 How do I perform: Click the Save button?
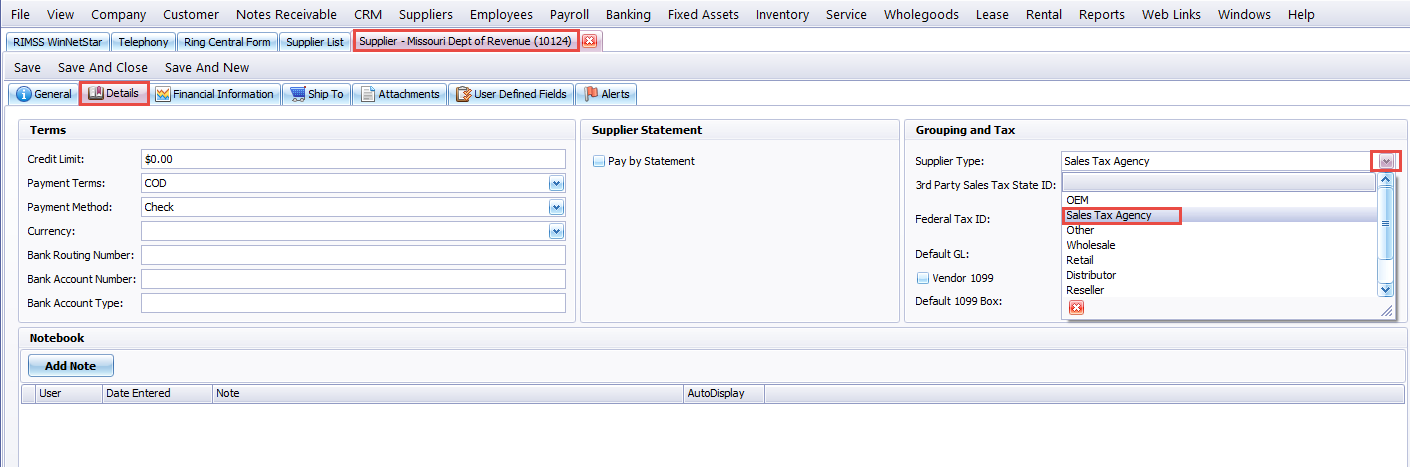pyautogui.click(x=27, y=68)
